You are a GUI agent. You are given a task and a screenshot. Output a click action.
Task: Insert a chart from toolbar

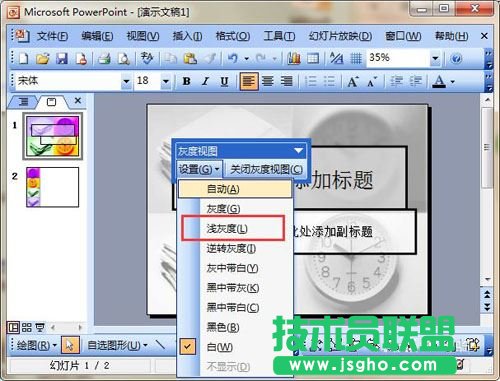click(294, 59)
